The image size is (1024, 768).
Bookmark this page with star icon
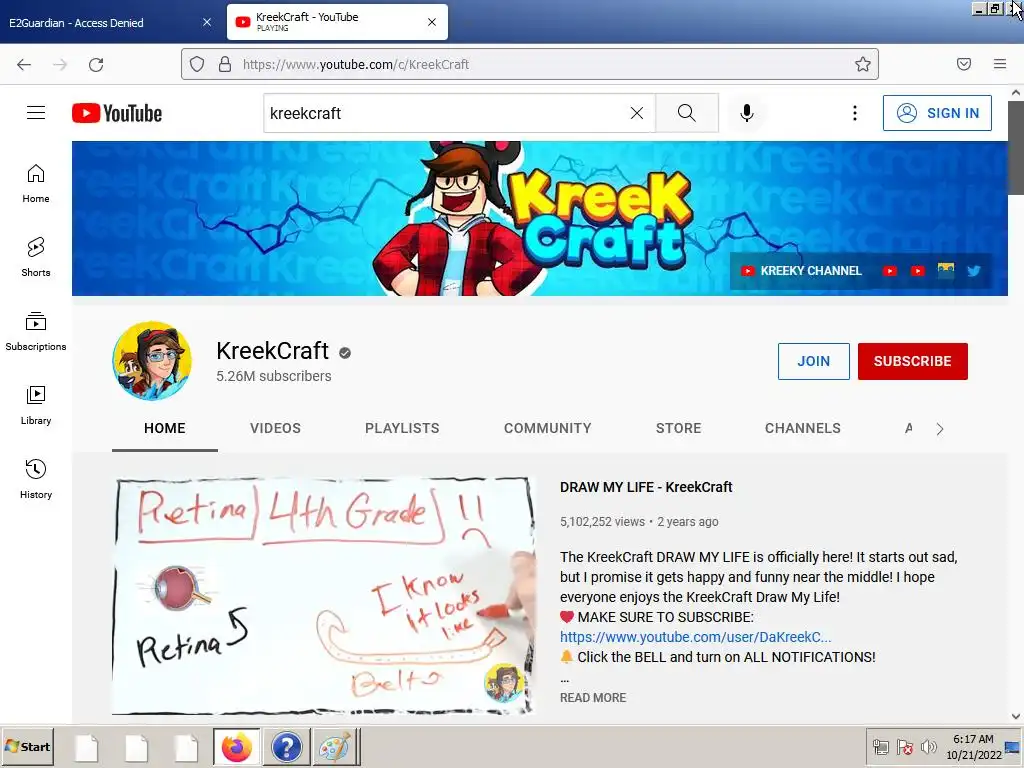863,64
